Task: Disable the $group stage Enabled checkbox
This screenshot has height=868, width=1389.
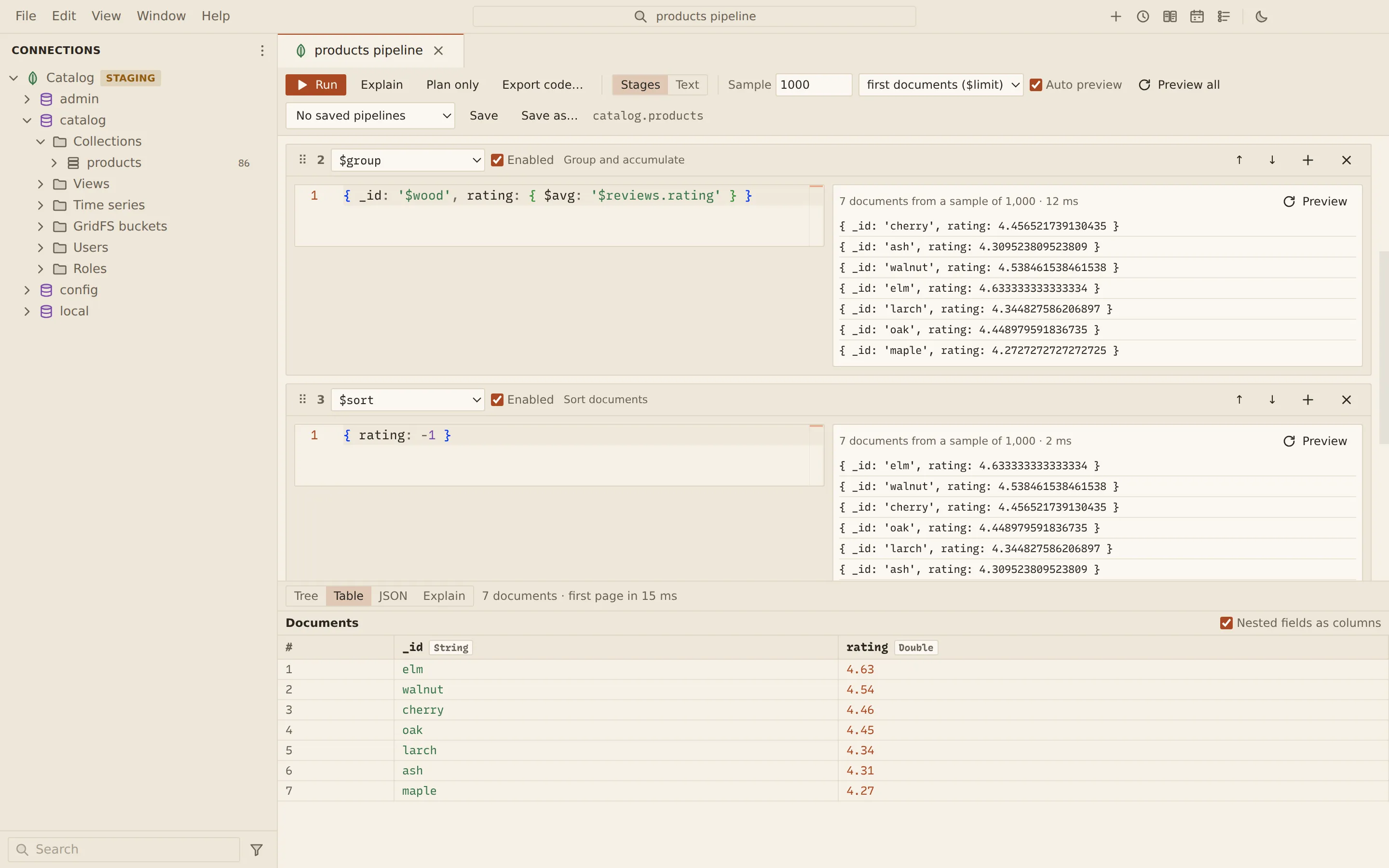Action: 497,160
